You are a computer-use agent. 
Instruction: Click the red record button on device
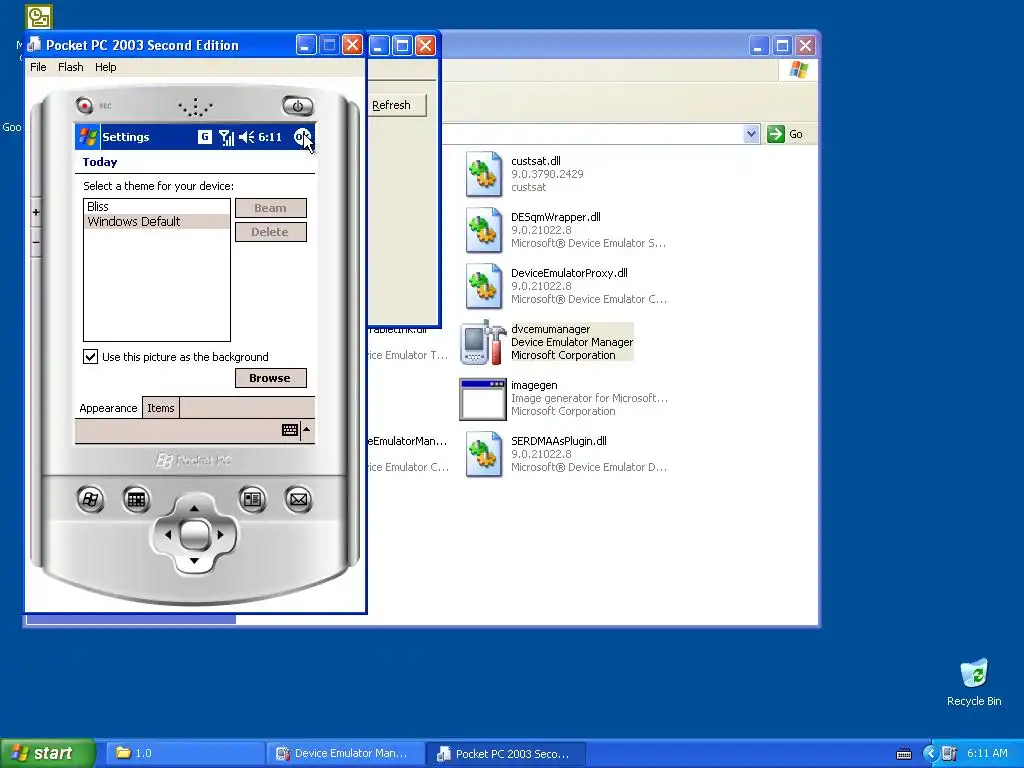(84, 105)
